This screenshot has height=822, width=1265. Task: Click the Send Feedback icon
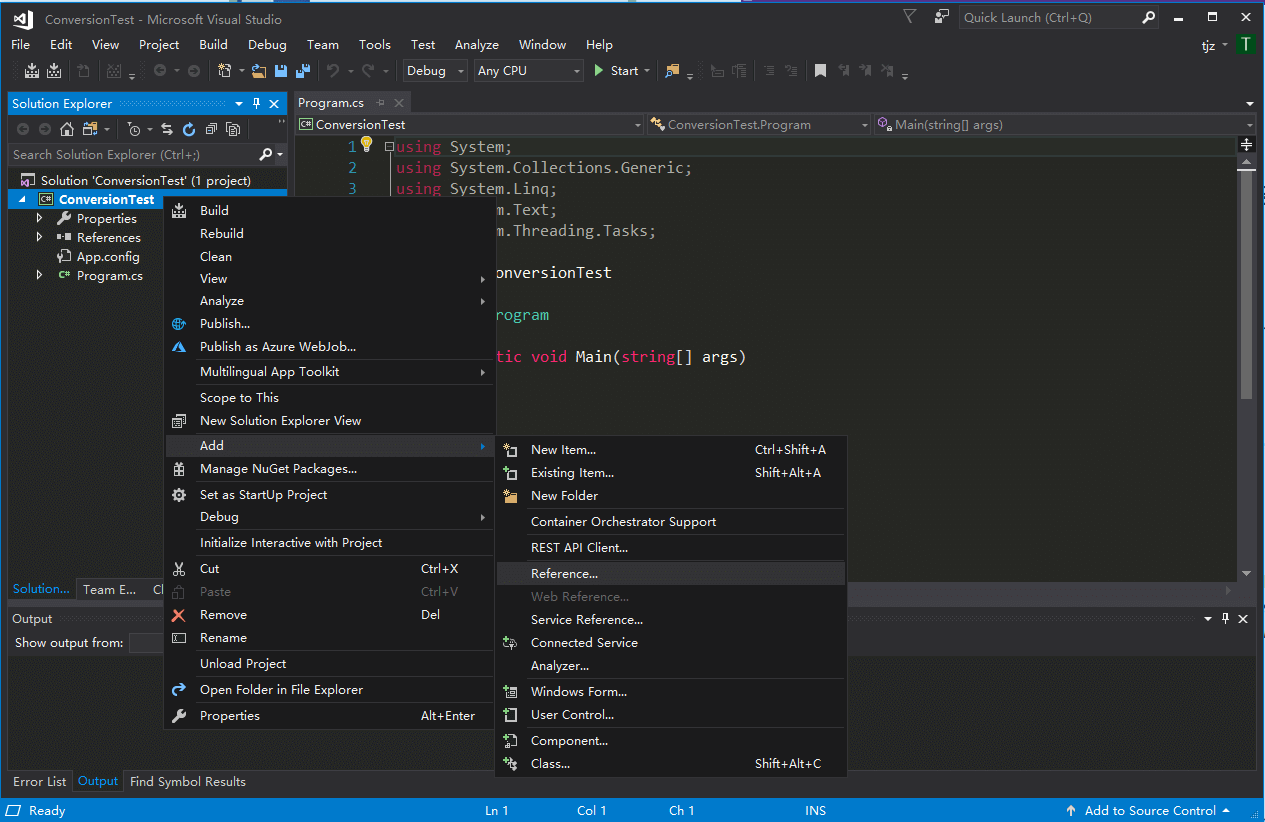click(941, 17)
